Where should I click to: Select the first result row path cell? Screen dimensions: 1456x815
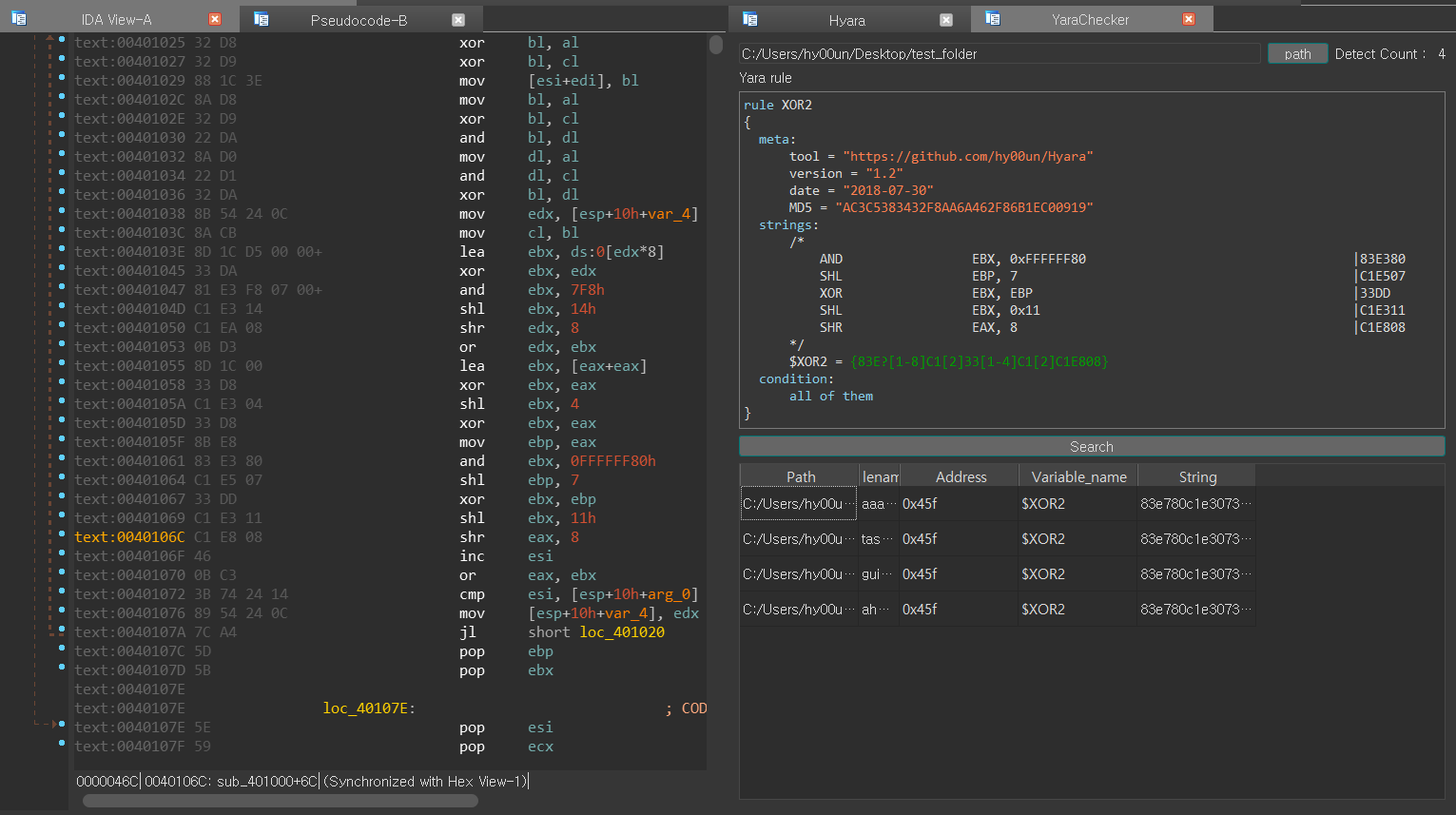pyautogui.click(x=798, y=504)
